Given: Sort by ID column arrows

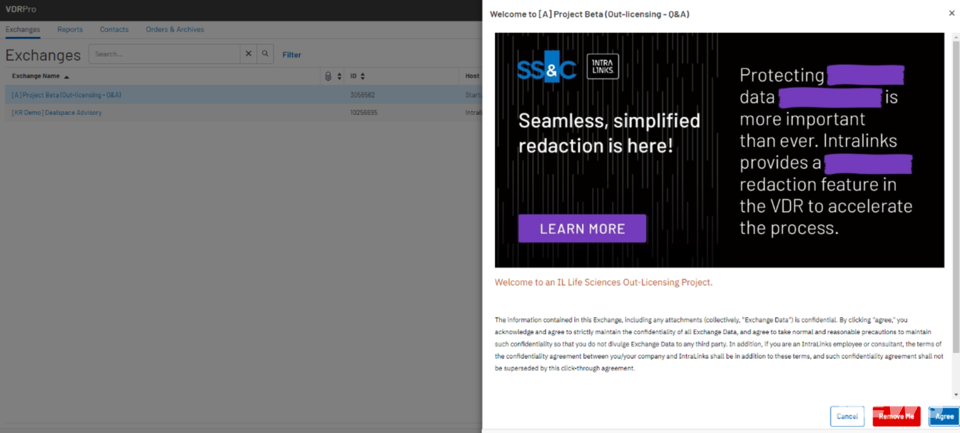Looking at the screenshot, I should [x=363, y=76].
